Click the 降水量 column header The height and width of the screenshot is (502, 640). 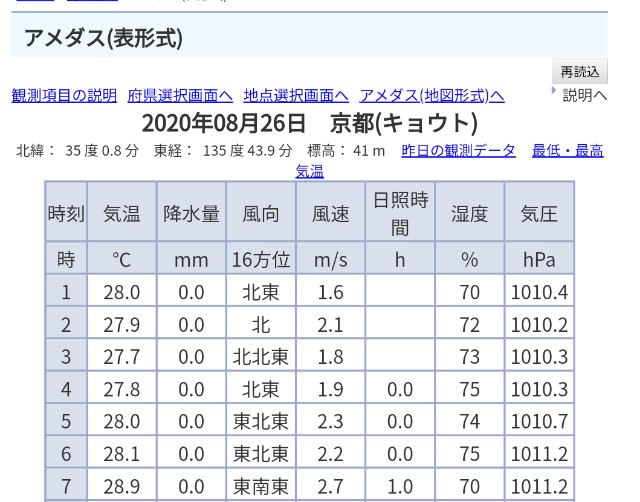191,212
